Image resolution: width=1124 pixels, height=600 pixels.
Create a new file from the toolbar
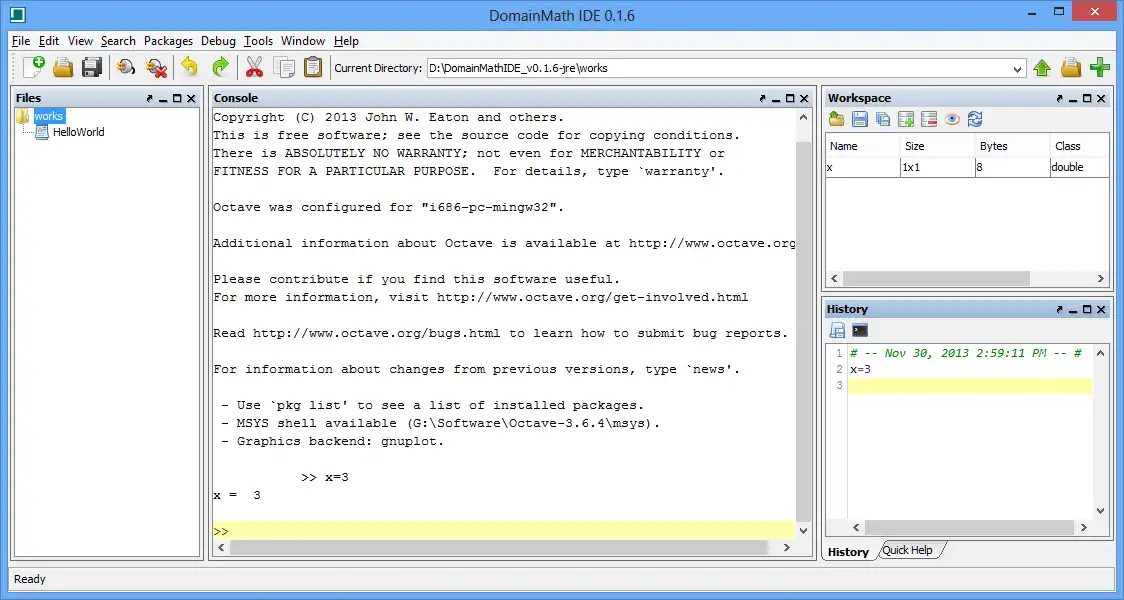pyautogui.click(x=33, y=67)
